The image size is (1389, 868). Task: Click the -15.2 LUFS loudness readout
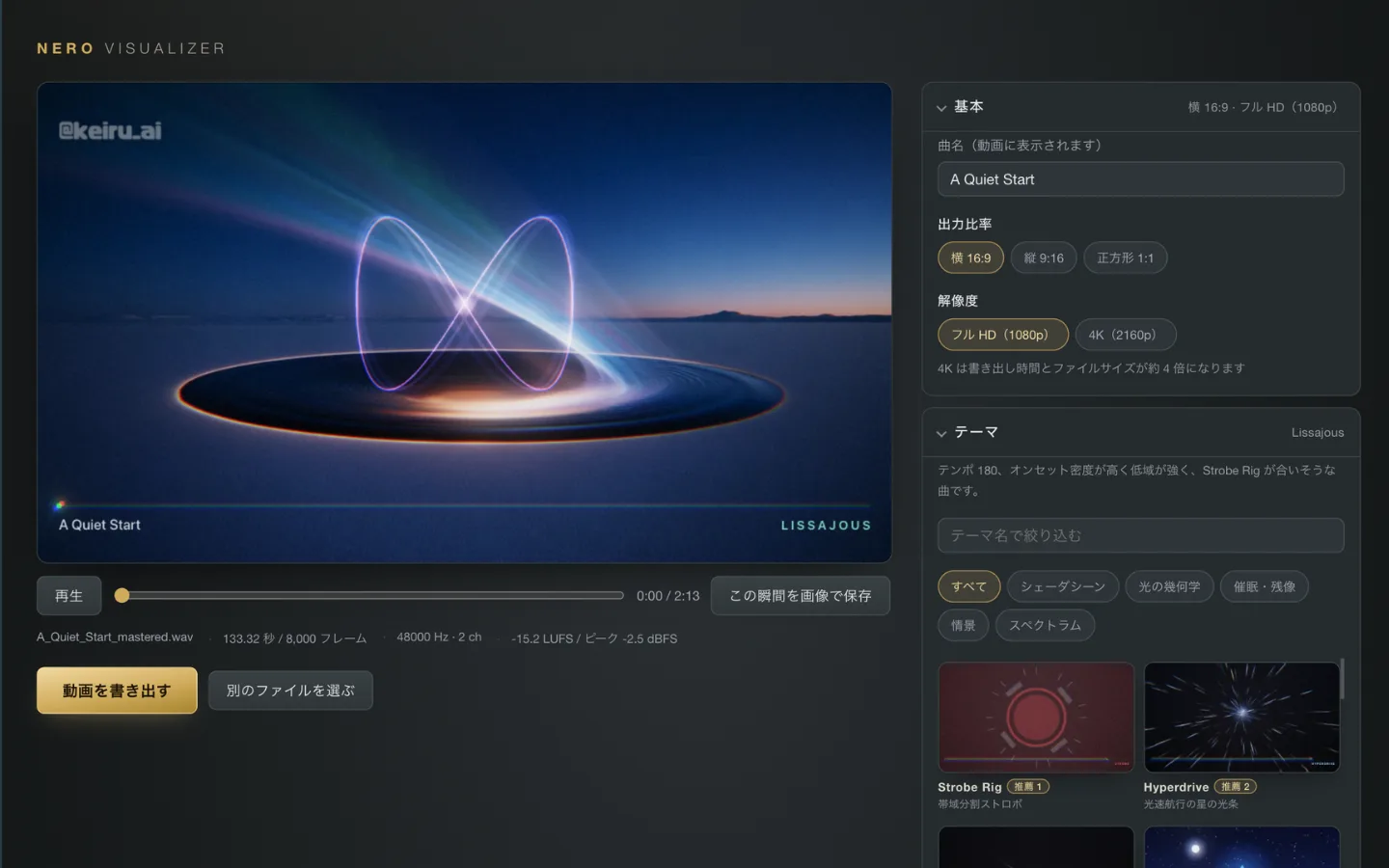pyautogui.click(x=594, y=638)
